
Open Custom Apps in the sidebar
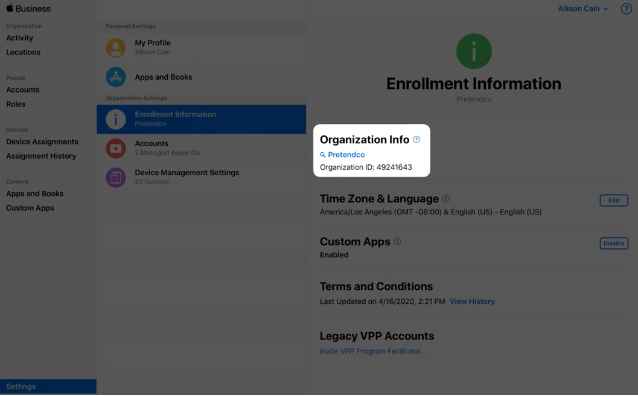click(30, 208)
